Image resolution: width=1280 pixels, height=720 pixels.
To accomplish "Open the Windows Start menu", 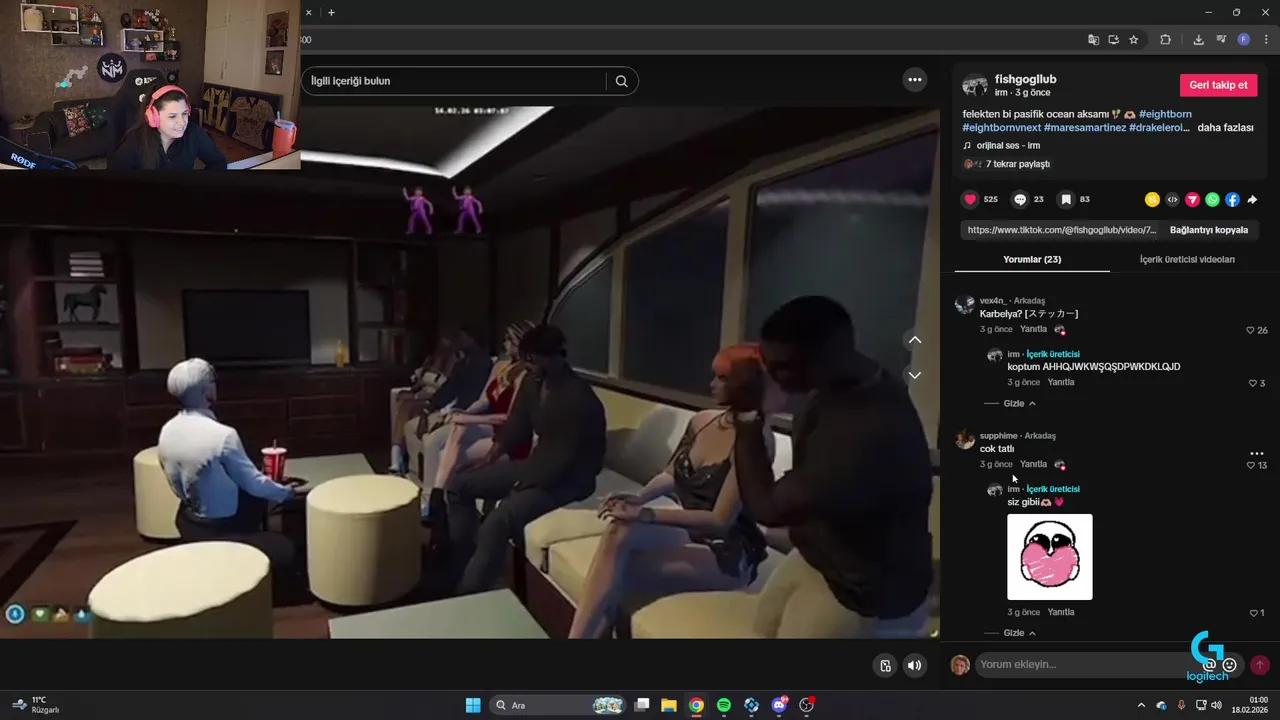I will (473, 705).
